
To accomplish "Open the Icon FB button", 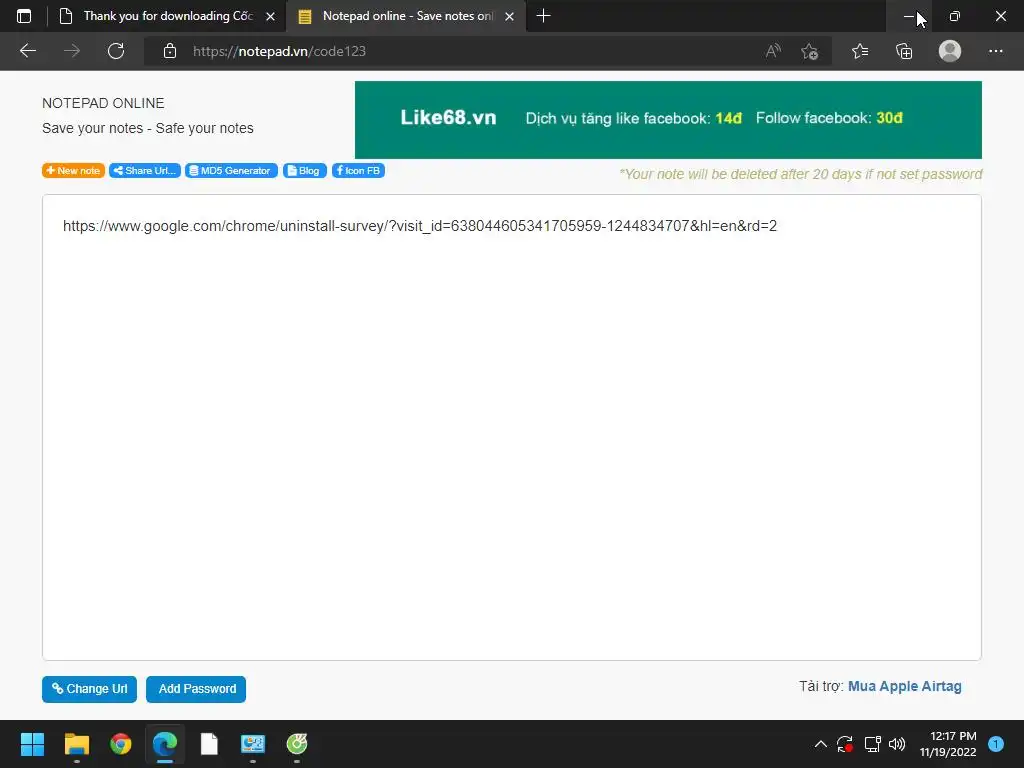I will pyautogui.click(x=358, y=170).
